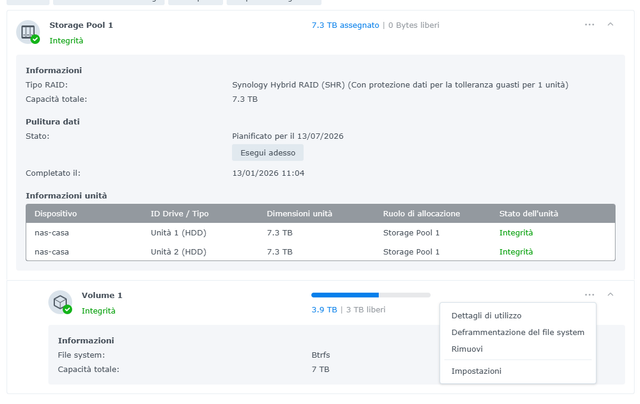Click the Stato dell'unità column header
Screen dimensions: 640x404
pyautogui.click(x=529, y=213)
